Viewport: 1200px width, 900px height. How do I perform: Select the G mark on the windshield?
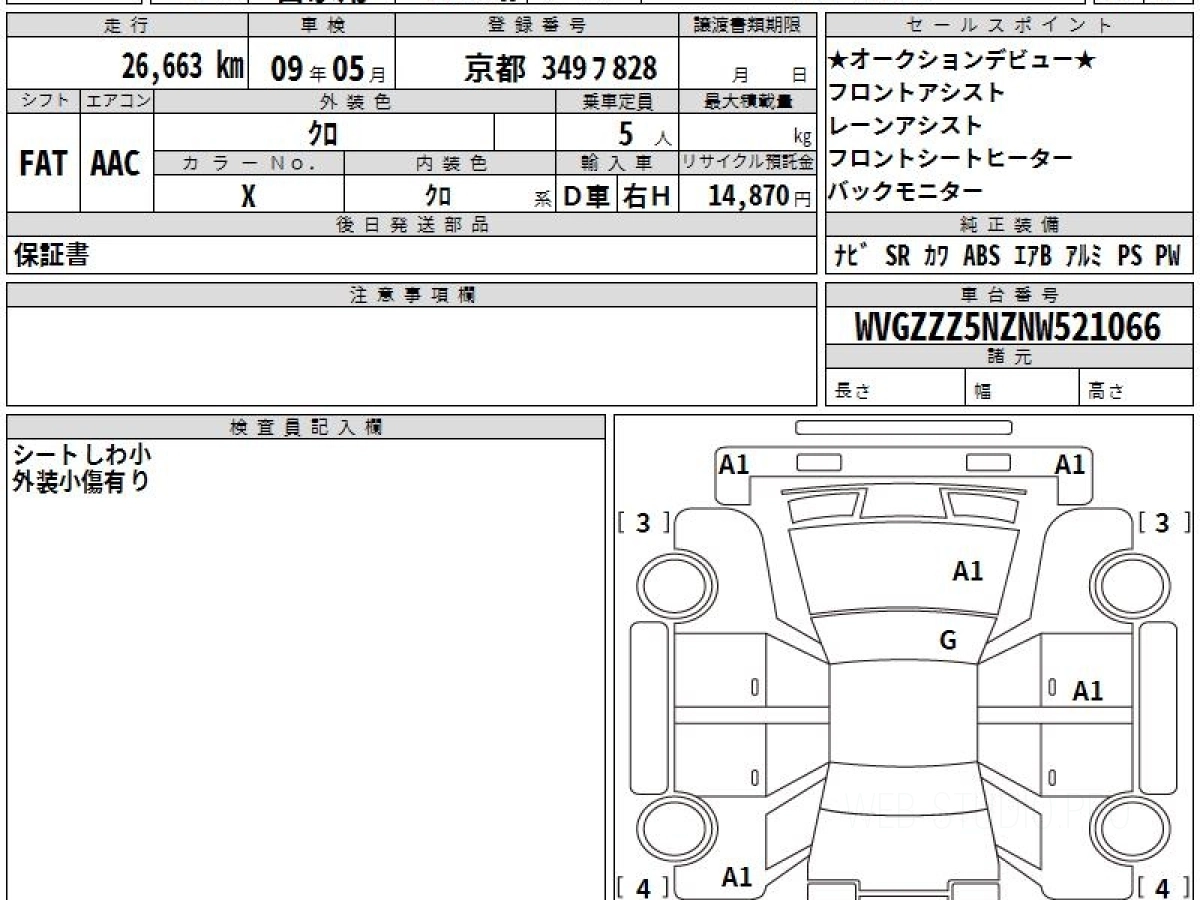[948, 641]
